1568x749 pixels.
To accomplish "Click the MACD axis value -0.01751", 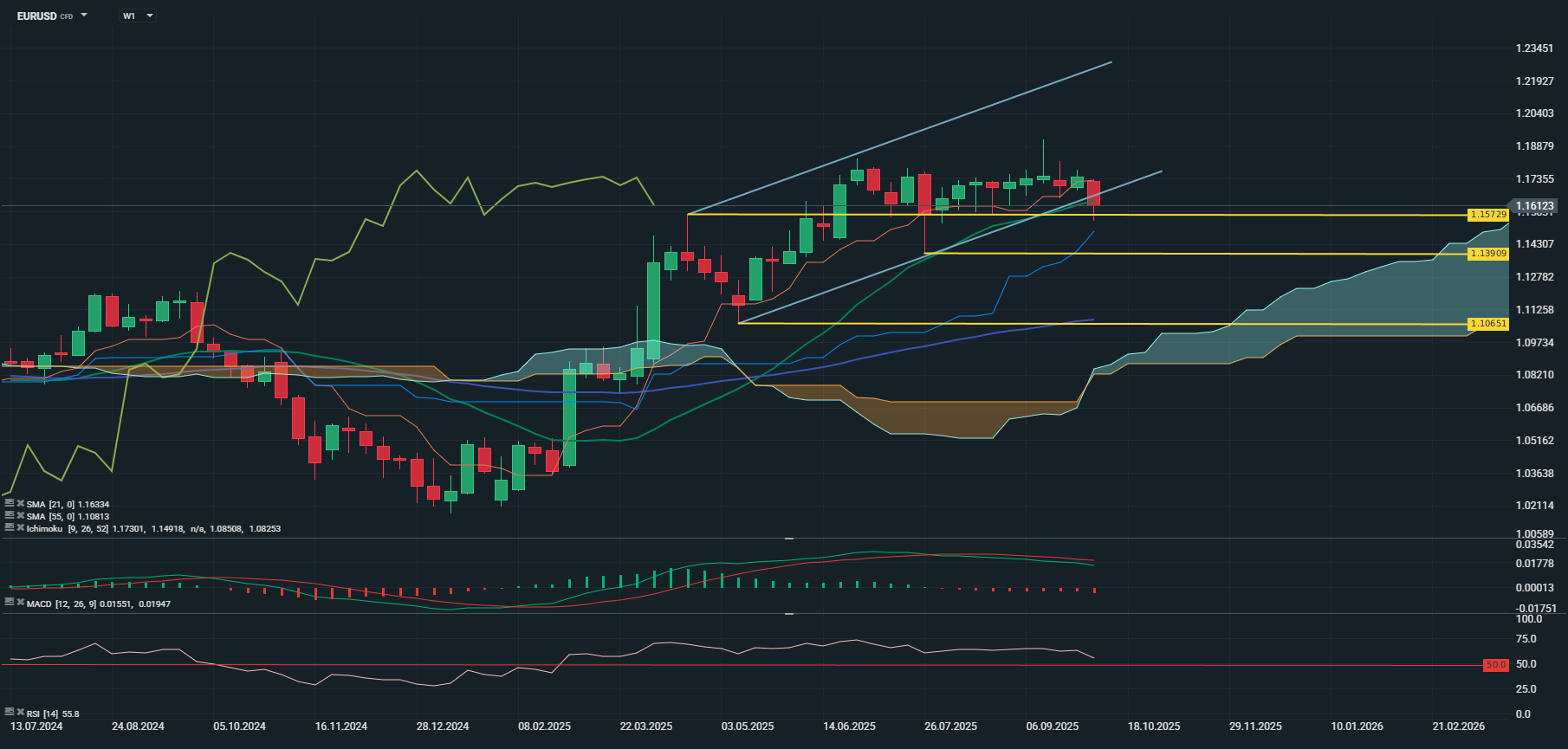I will click(x=1536, y=609).
